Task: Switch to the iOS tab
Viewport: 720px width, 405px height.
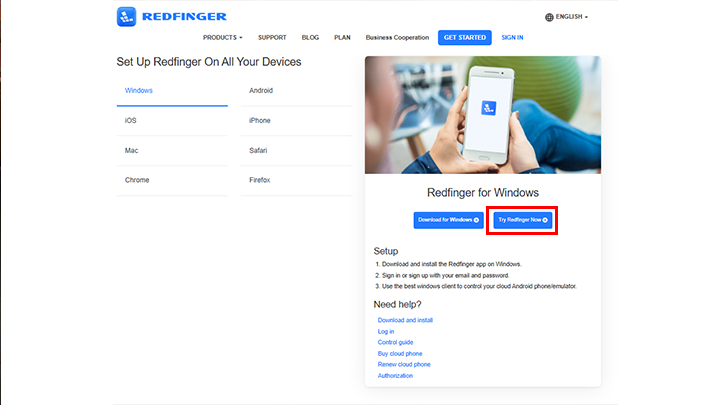Action: tap(172, 121)
